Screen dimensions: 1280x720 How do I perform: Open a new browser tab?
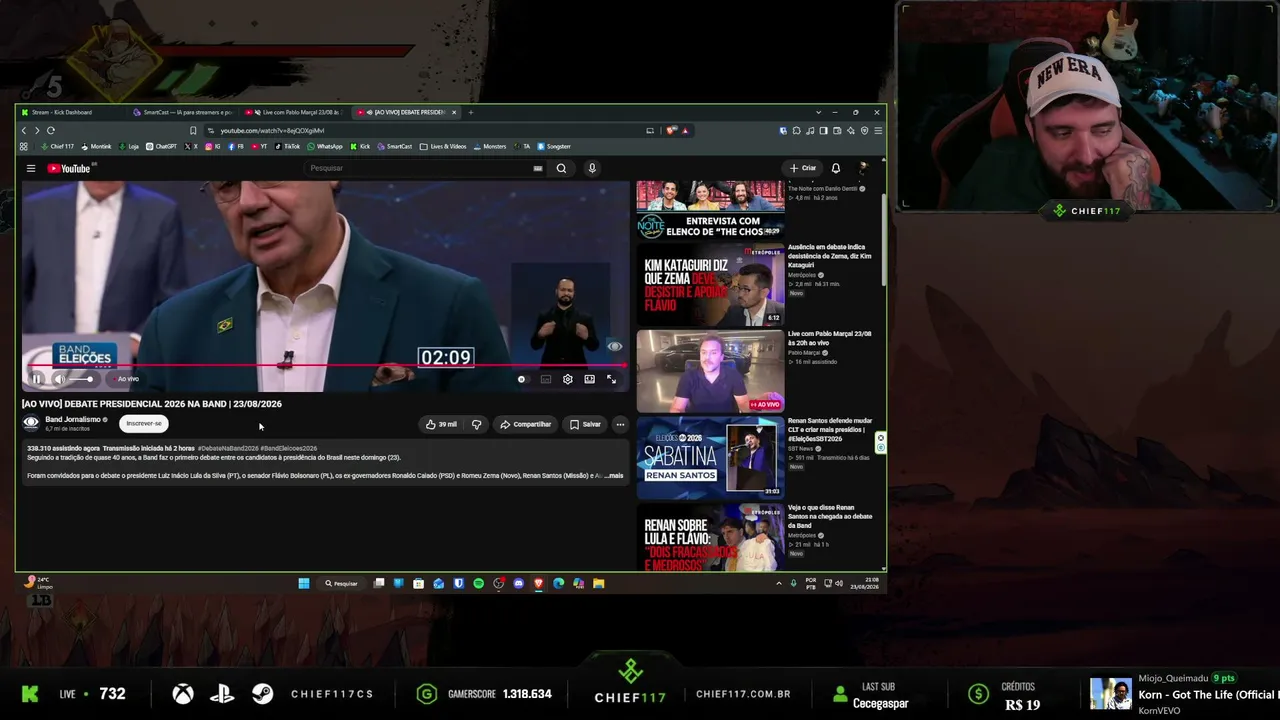pos(471,112)
